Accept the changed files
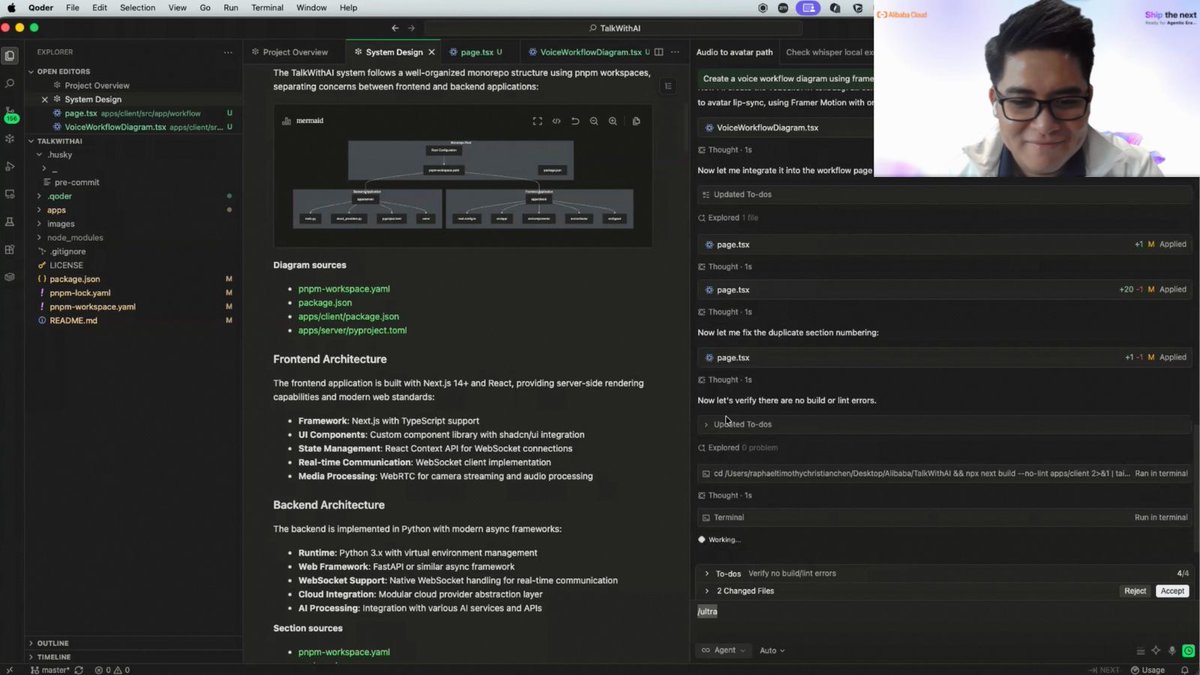This screenshot has height=675, width=1200. [1172, 591]
